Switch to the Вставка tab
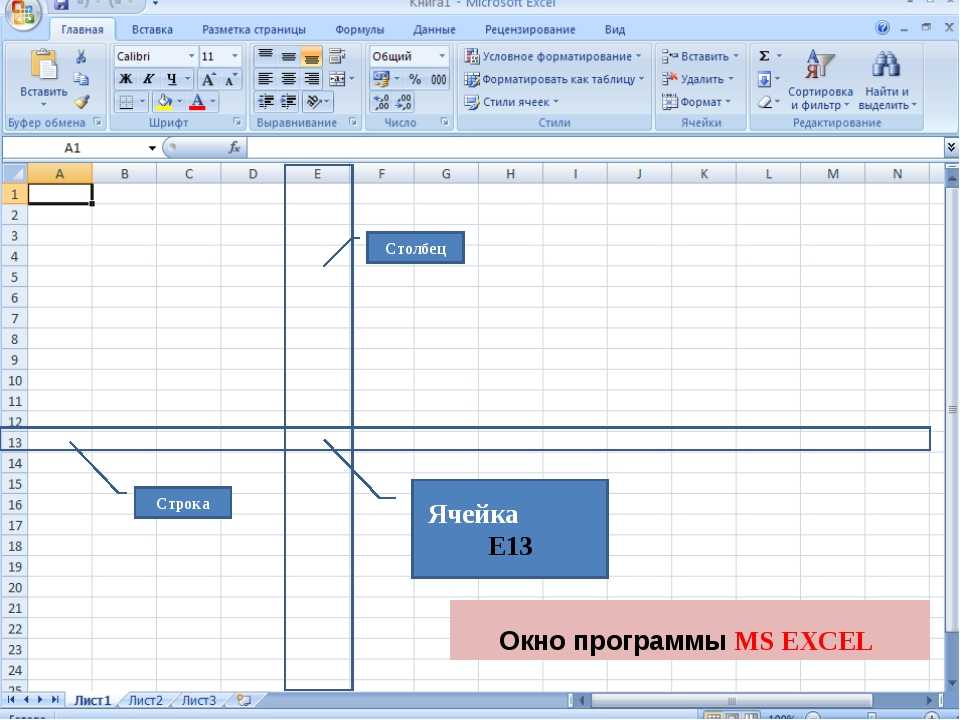 tap(152, 29)
